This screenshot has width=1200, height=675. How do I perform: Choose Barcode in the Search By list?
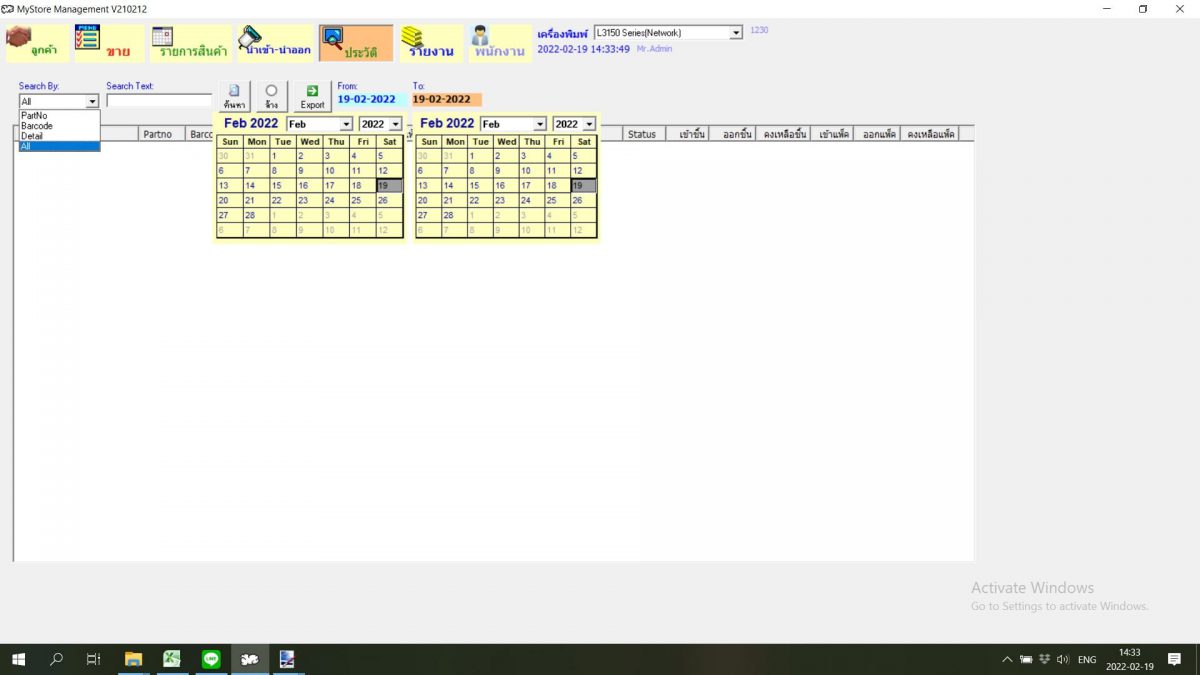pos(59,126)
